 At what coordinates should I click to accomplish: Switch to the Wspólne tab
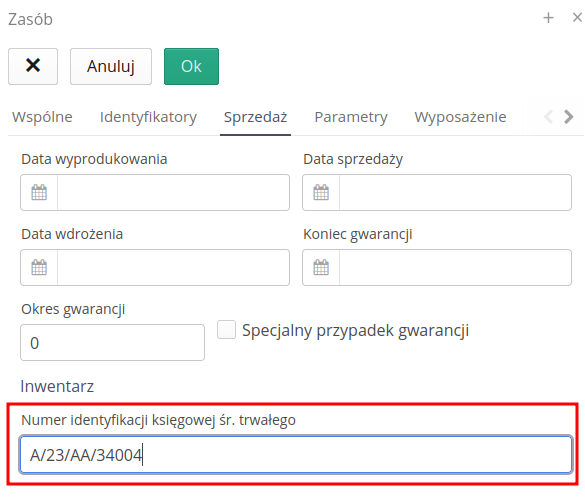42,117
